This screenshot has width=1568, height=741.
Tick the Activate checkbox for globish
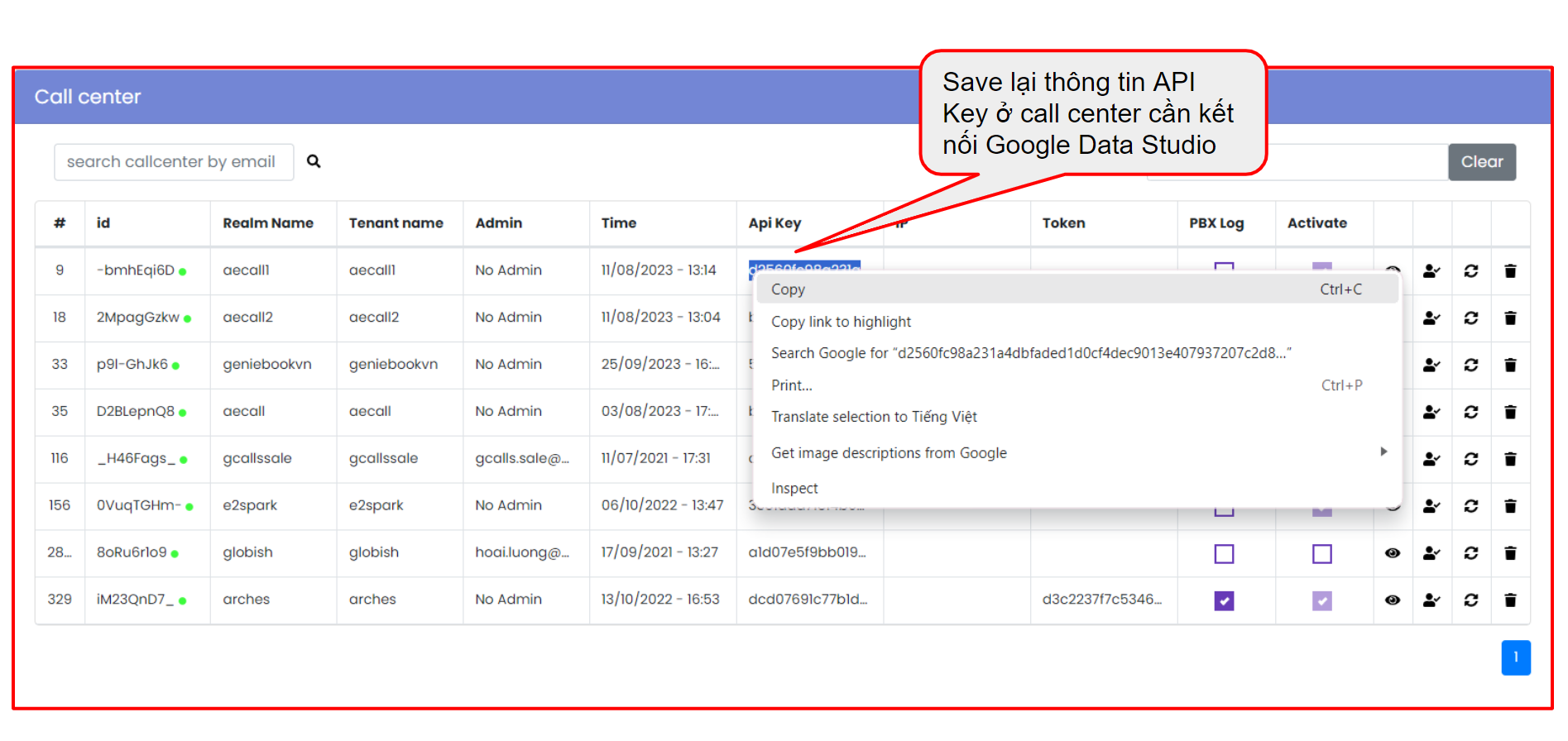[x=1321, y=554]
